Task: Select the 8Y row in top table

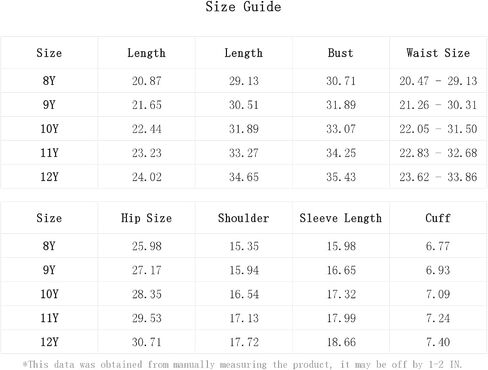Action: pos(243,81)
